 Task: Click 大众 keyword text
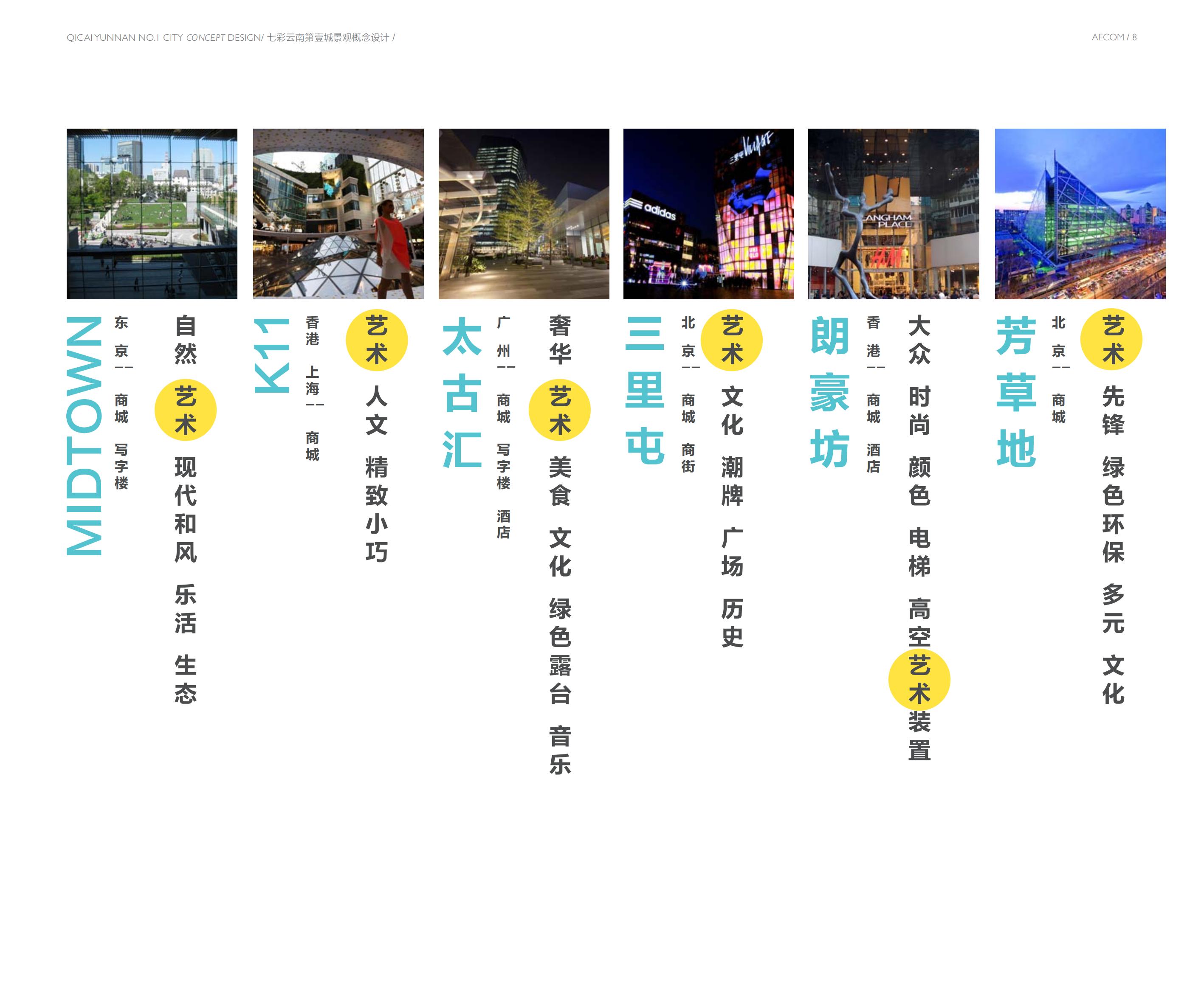(x=919, y=340)
